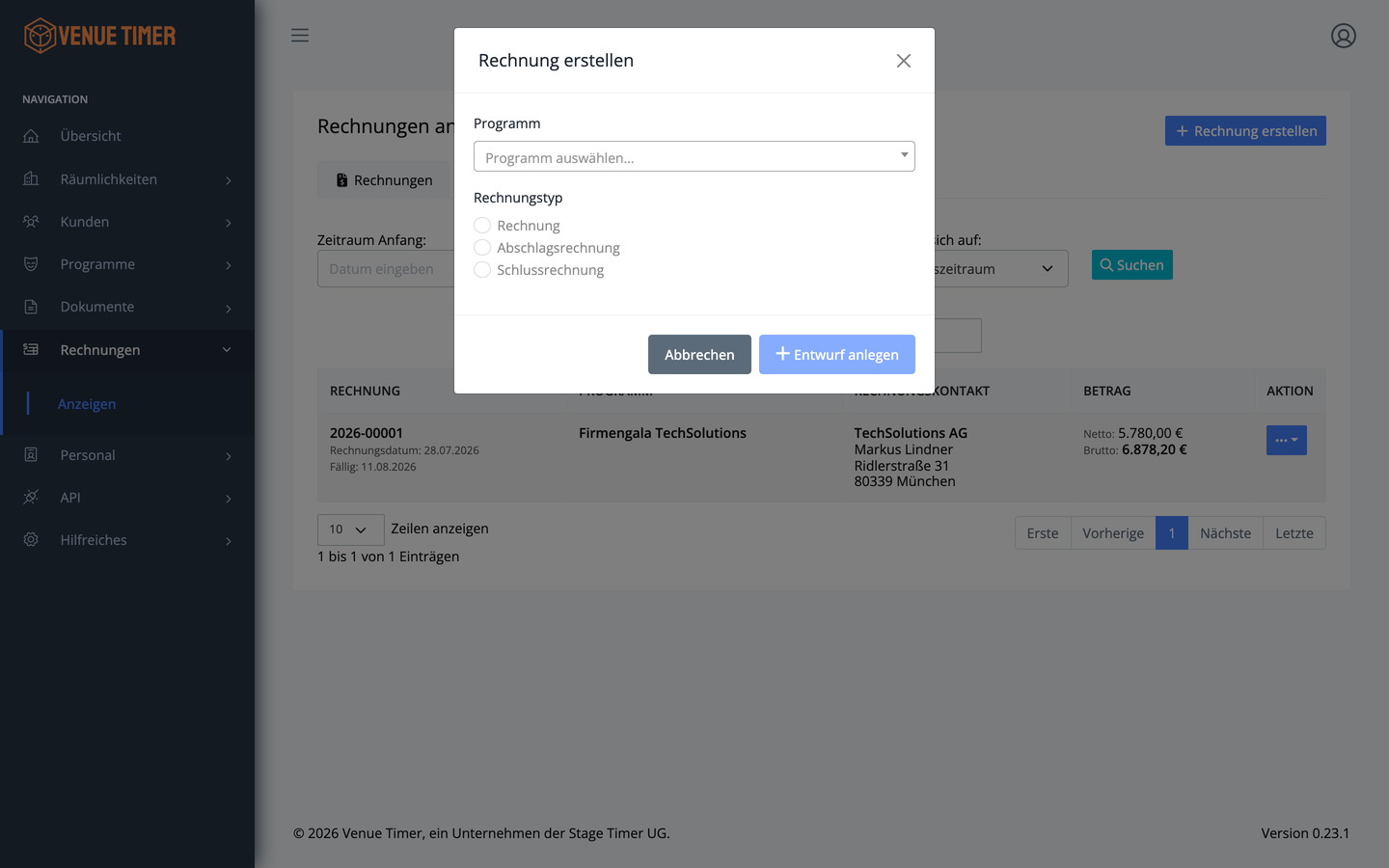The height and width of the screenshot is (868, 1389).
Task: Click the Zeitraum Anfang date field
Action: click(386, 268)
